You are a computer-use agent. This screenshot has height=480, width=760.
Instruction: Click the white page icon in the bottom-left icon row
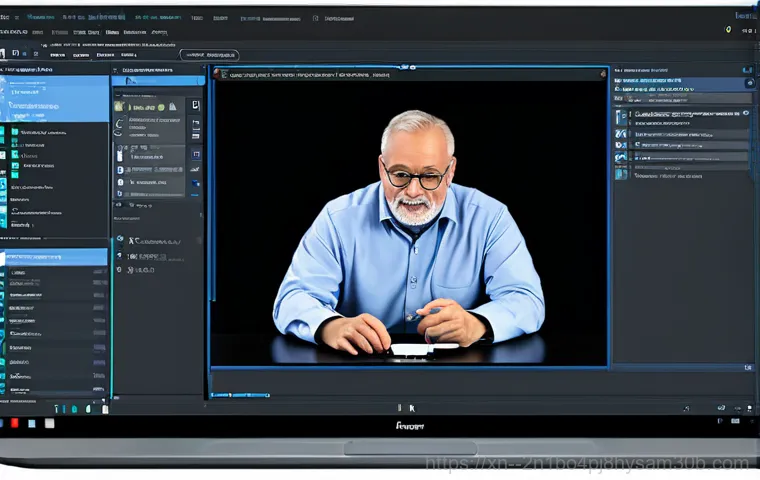(x=105, y=409)
